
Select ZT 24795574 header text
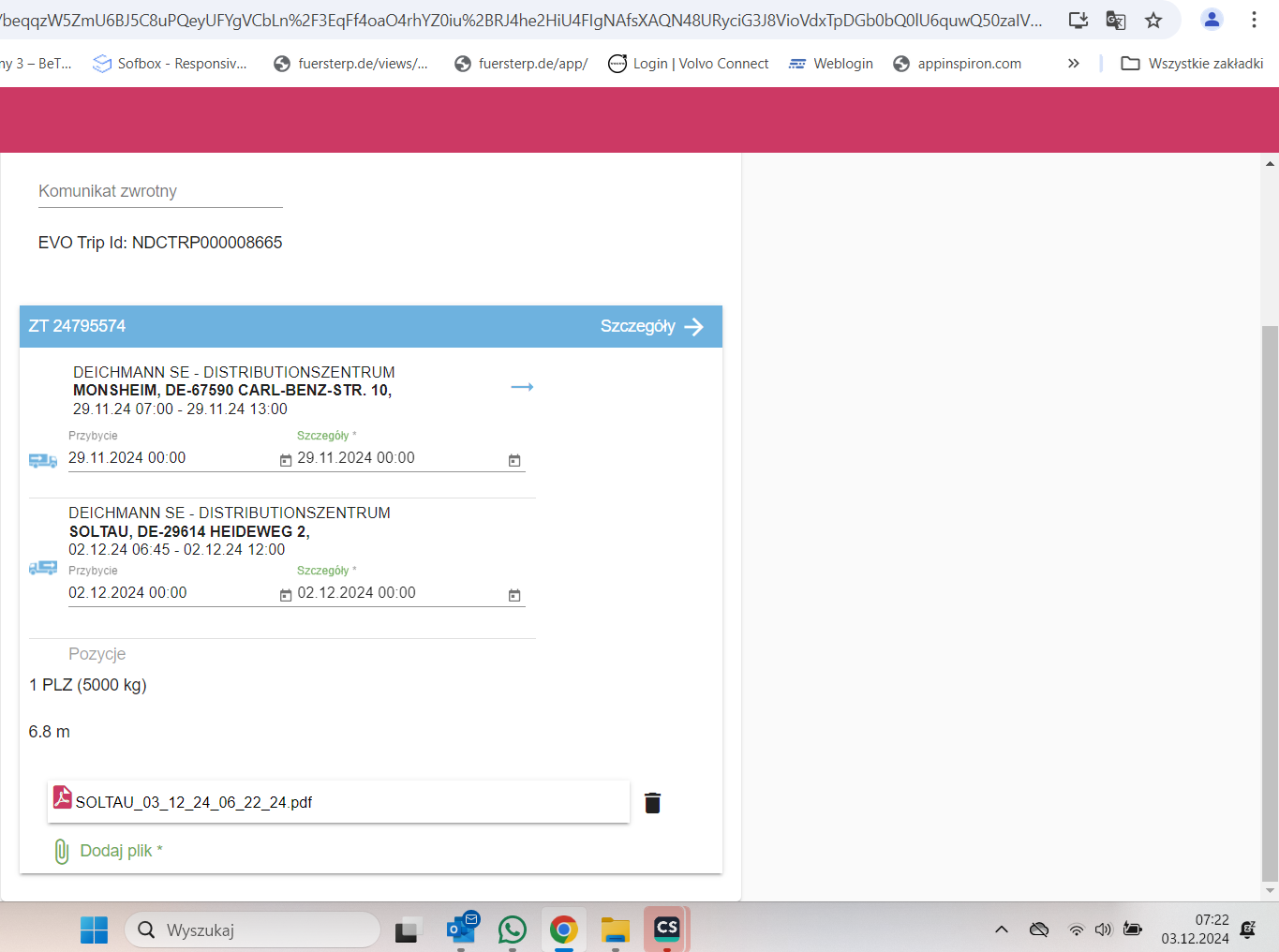(x=77, y=326)
